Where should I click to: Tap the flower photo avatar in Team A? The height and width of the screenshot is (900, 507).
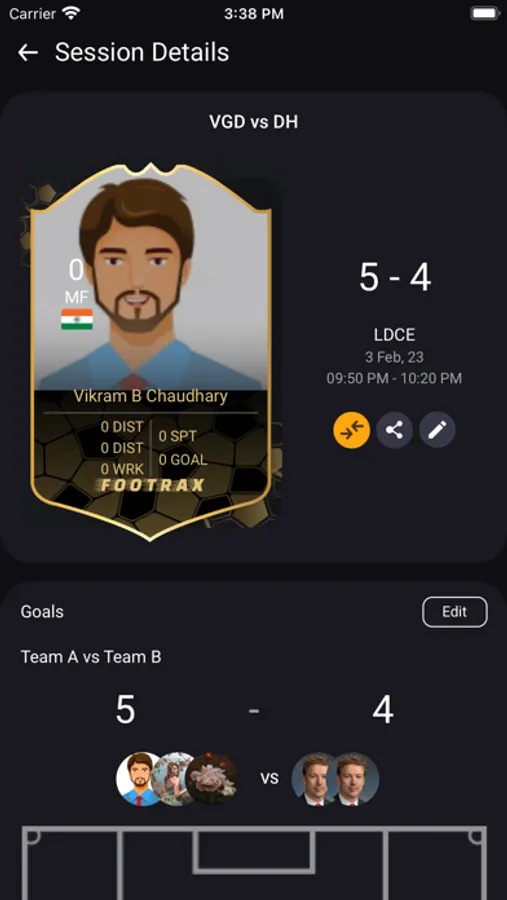[212, 779]
